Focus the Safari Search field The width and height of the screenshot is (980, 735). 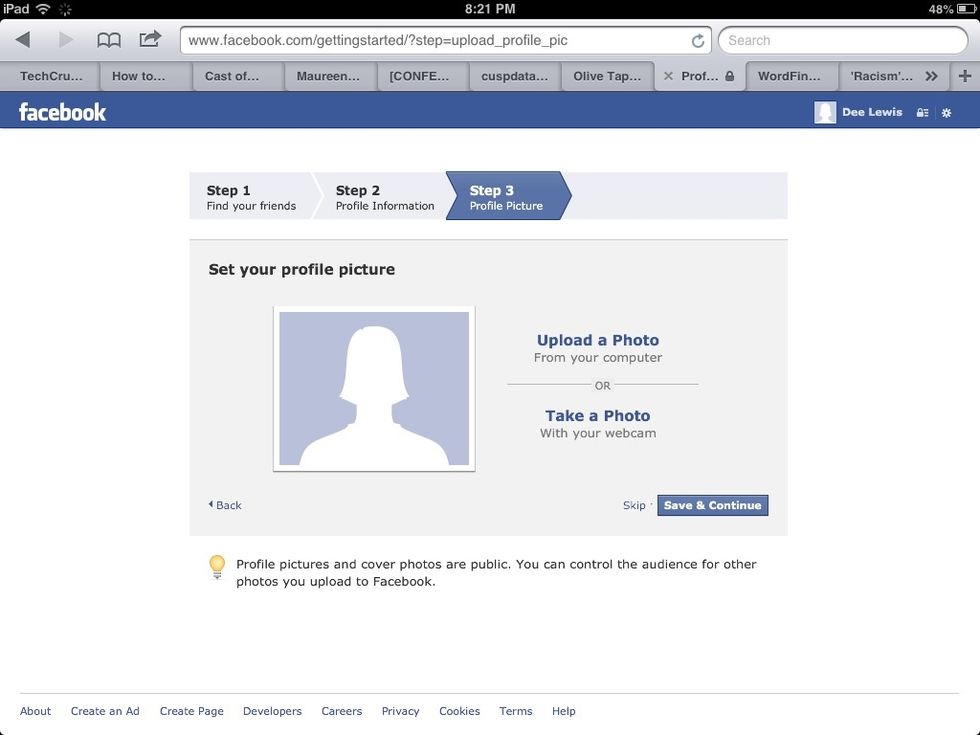click(x=842, y=41)
